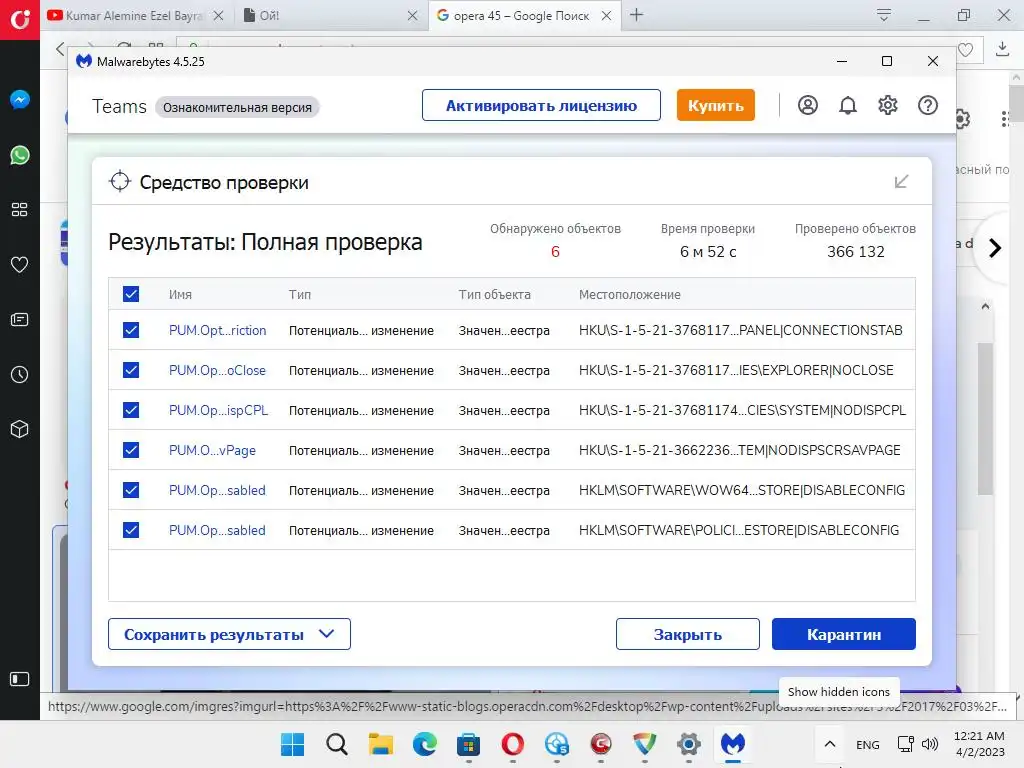This screenshot has height=768, width=1024.
Task: Open Opera from taskbar
Action: click(x=513, y=744)
